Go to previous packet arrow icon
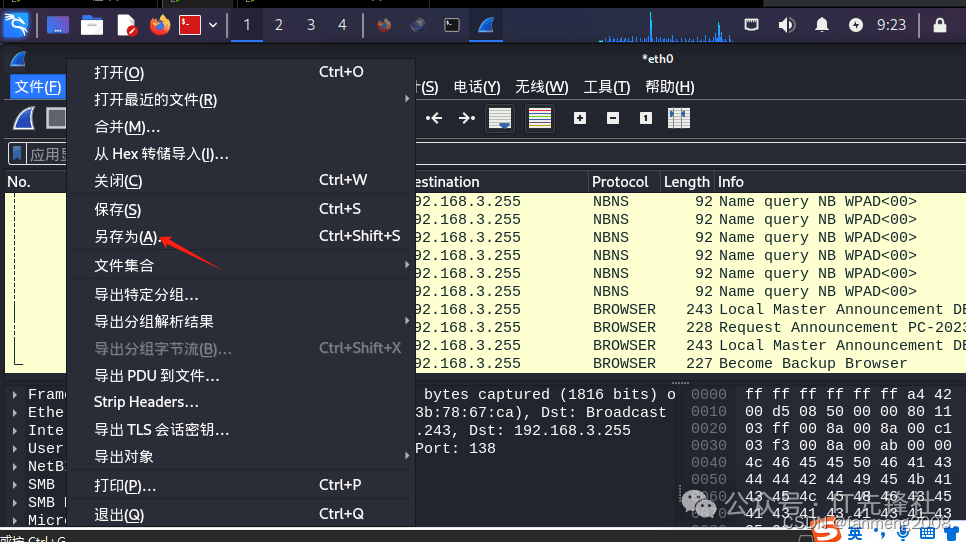Screen dimensions: 966x542 point(434,119)
